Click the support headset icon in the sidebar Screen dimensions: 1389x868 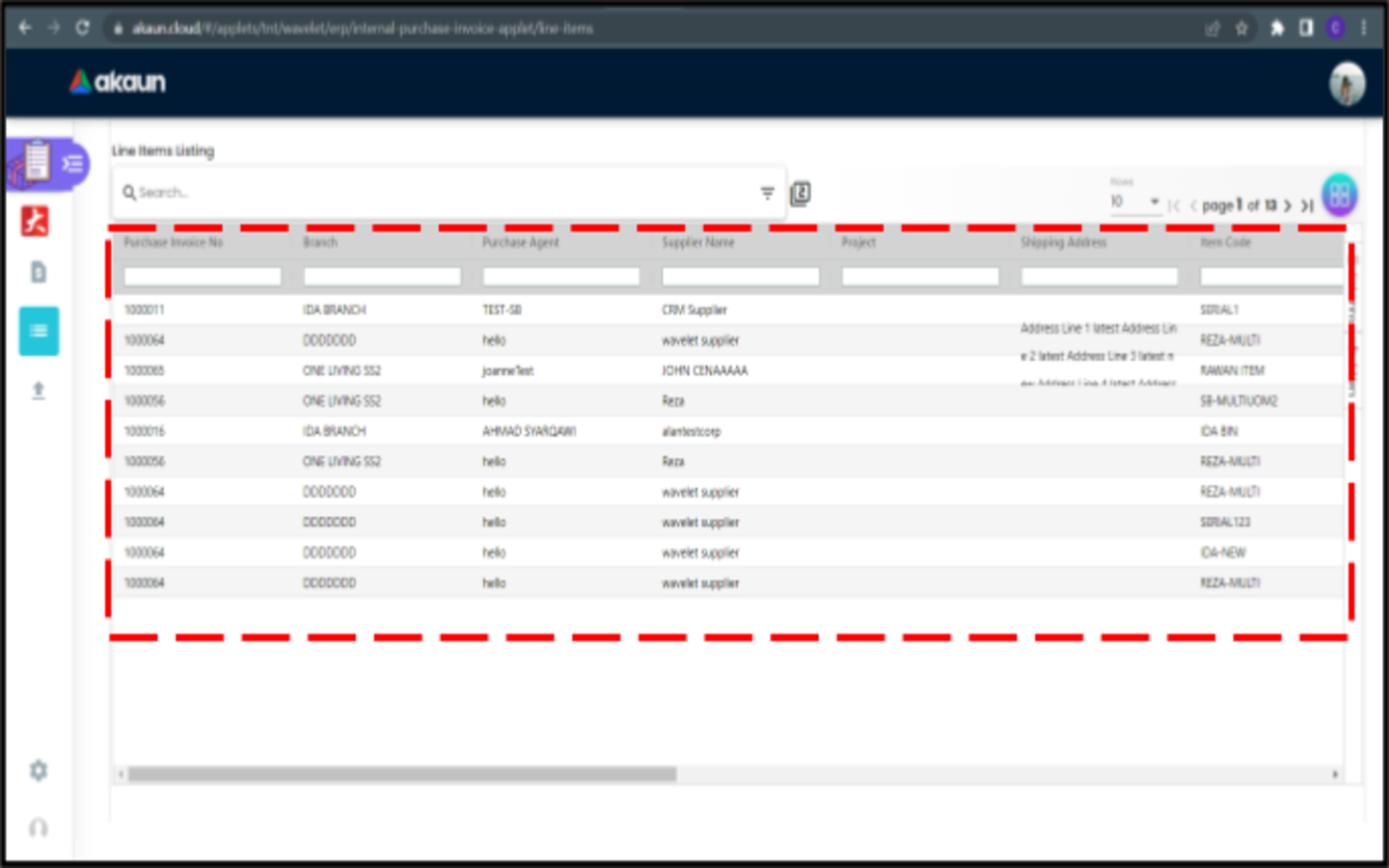coord(39,827)
